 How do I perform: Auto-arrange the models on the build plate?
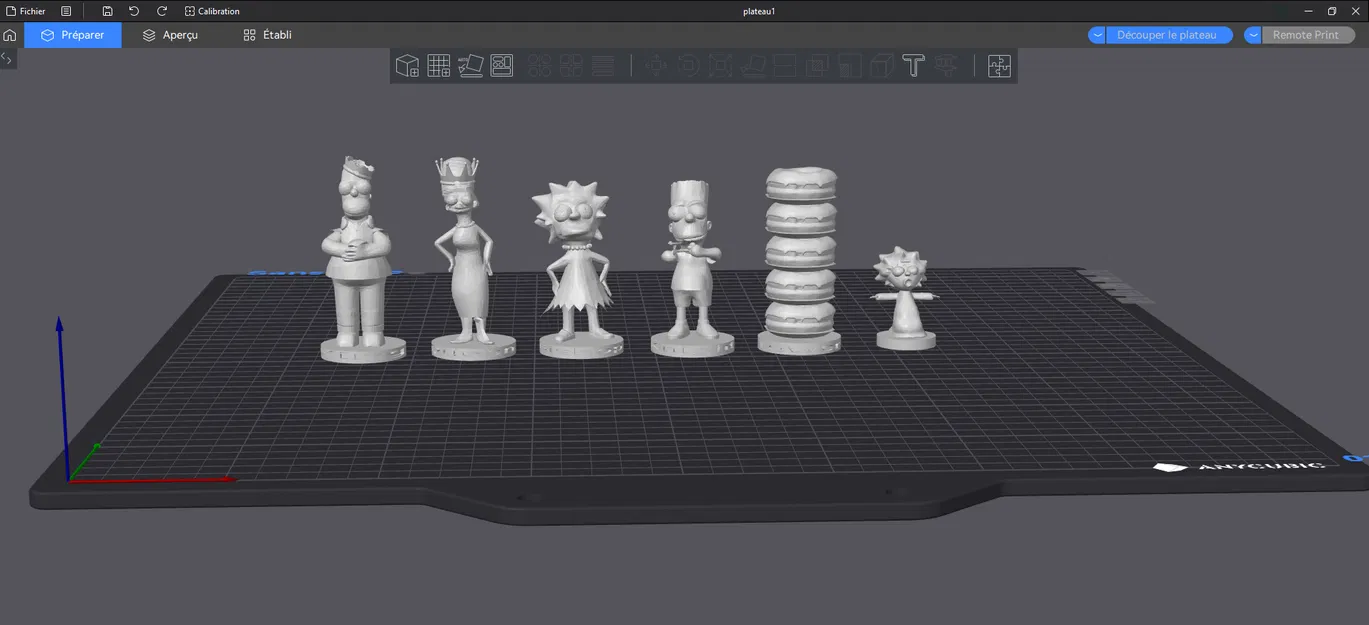point(502,65)
